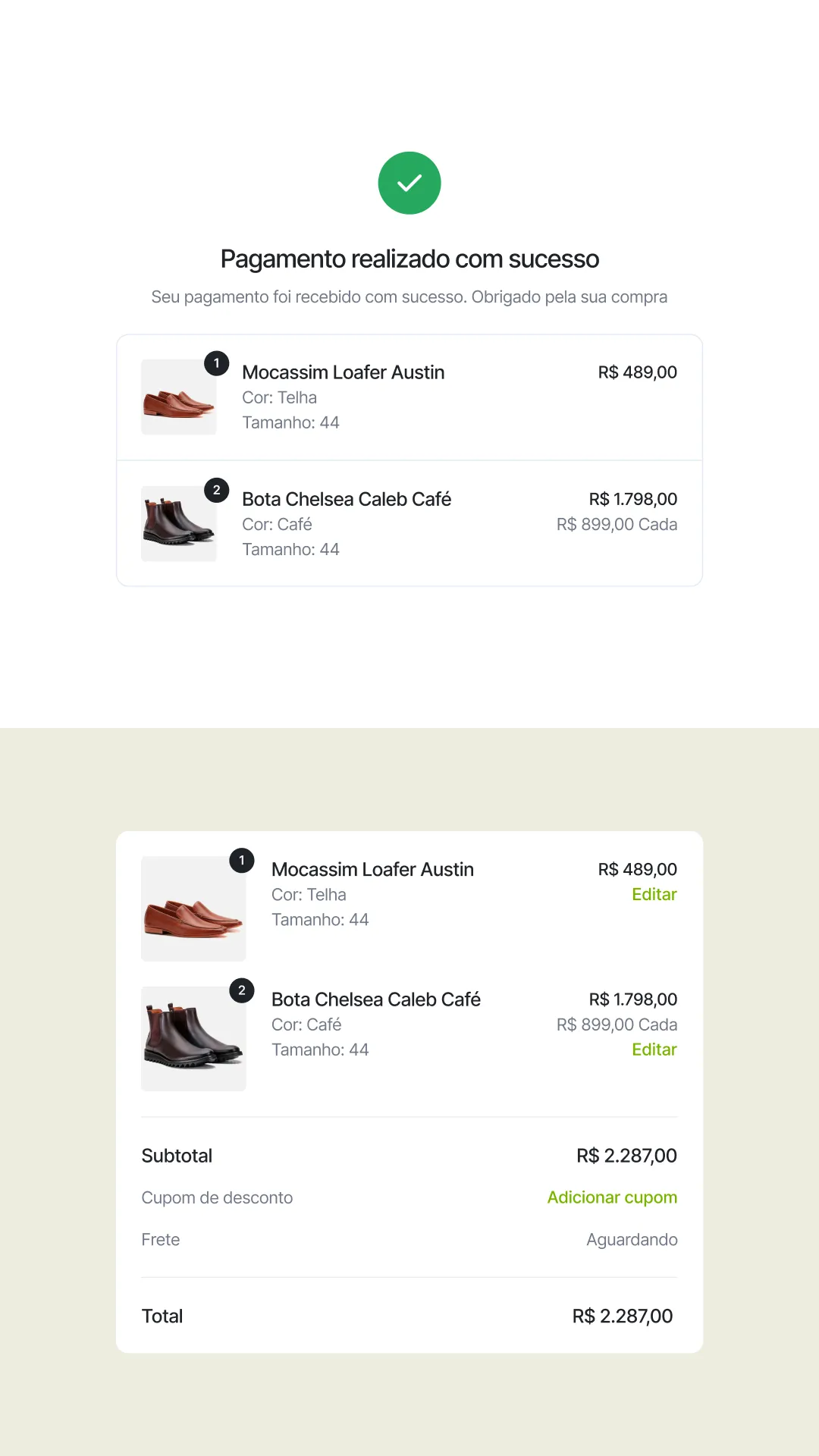819x1456 pixels.
Task: Click the Subtotal amount R$ 2.287,00
Action: [x=626, y=1155]
